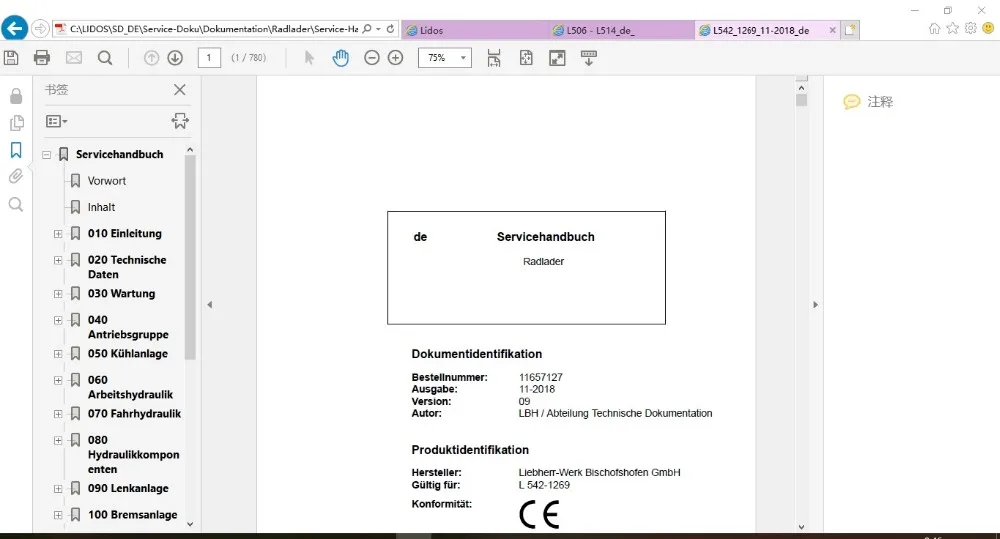Viewport: 1000px width, 539px height.
Task: Click the read mode toolbar download-style icon
Action: pos(589,58)
